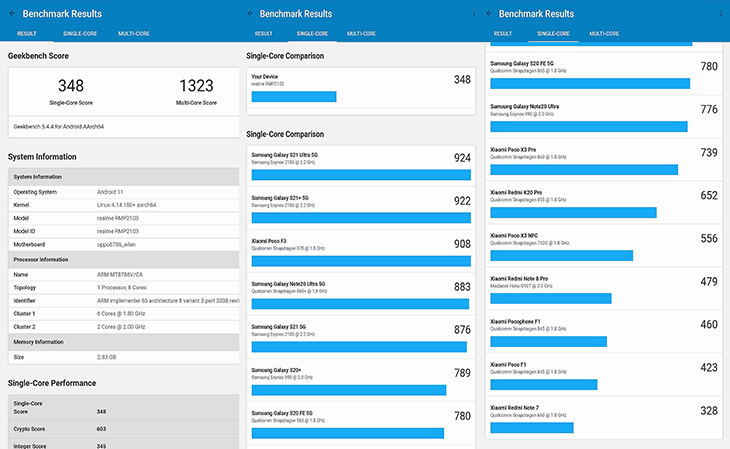Click the Kernel Linux 4.14.186+ row
The height and width of the screenshot is (449, 730).
click(124, 205)
